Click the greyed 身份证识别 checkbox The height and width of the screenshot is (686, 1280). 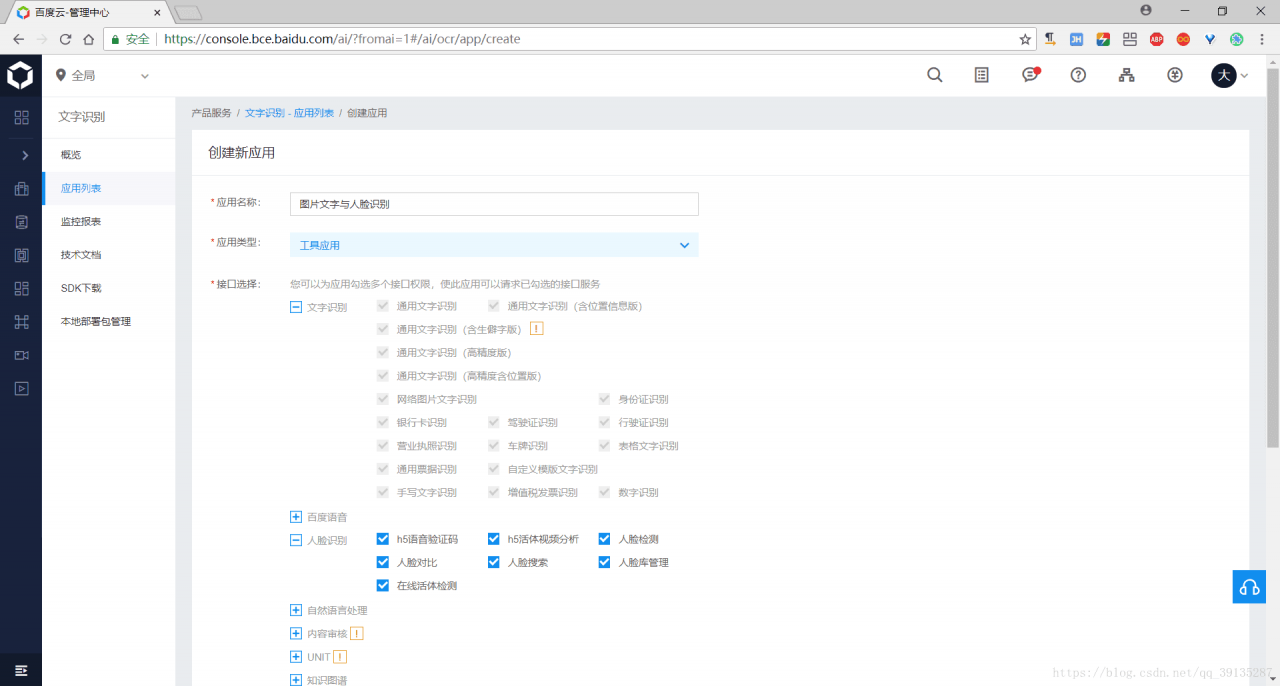(x=605, y=399)
